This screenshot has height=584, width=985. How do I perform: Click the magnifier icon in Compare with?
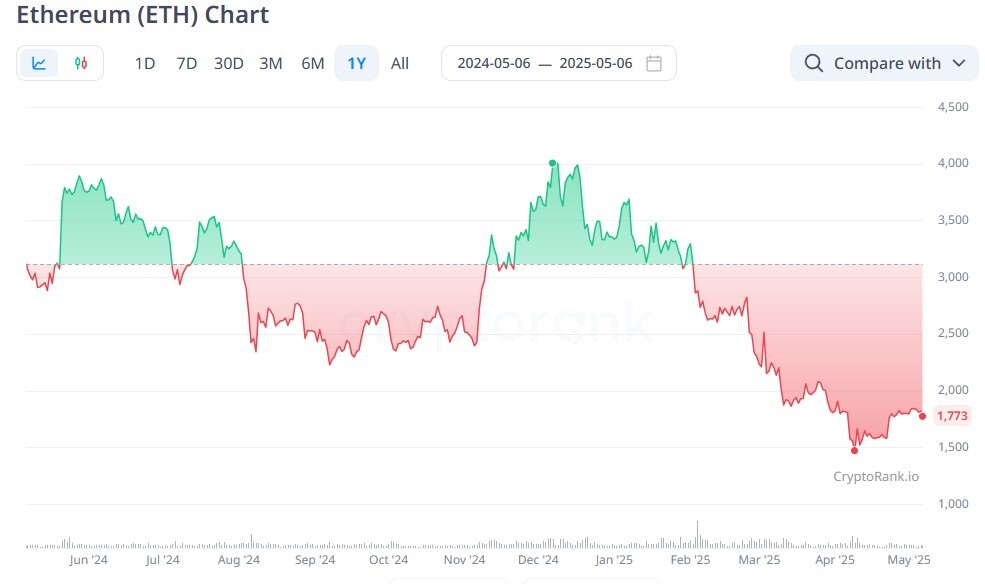[x=814, y=63]
